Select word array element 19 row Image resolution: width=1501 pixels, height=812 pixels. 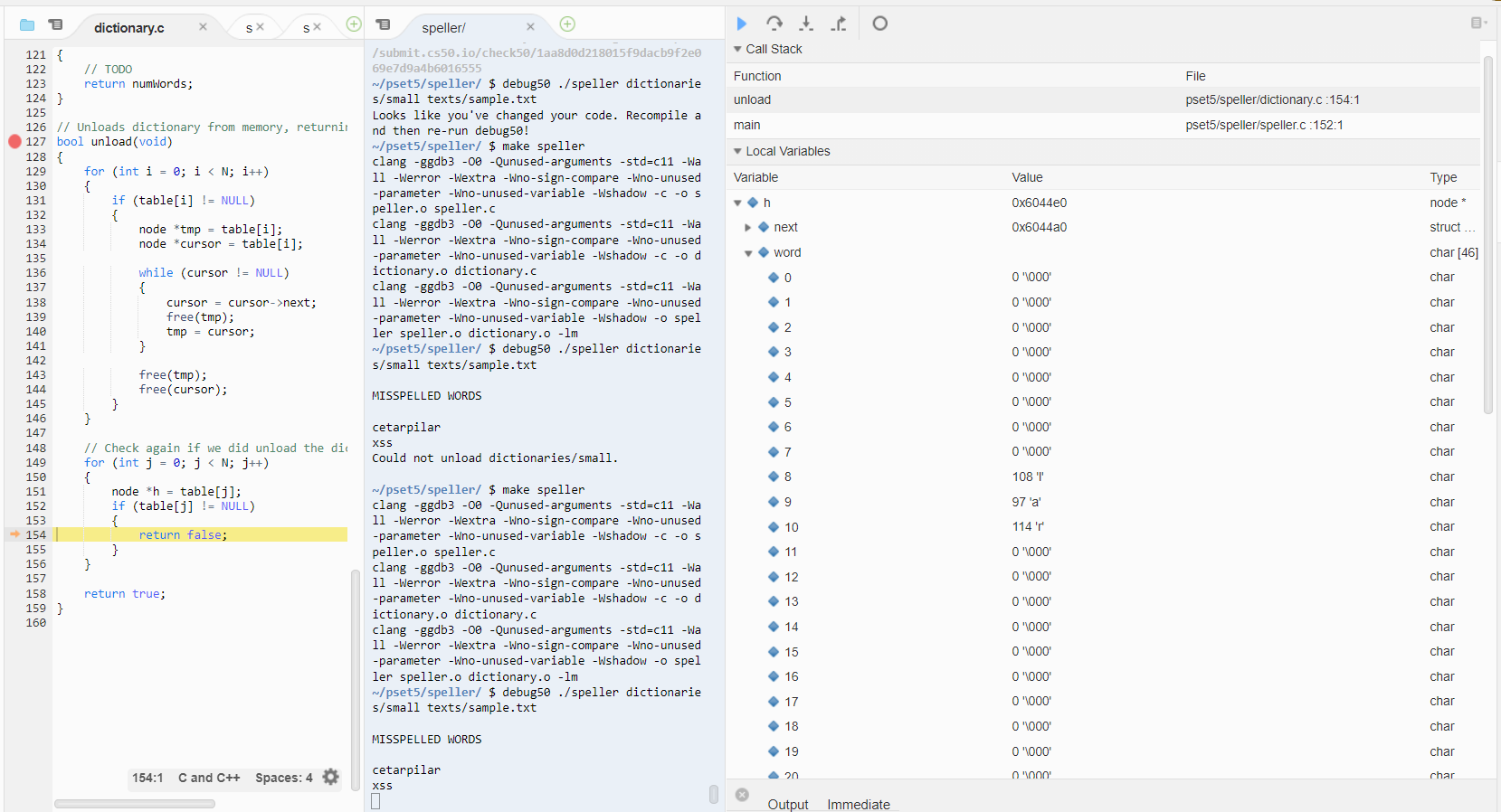pyautogui.click(x=1106, y=751)
